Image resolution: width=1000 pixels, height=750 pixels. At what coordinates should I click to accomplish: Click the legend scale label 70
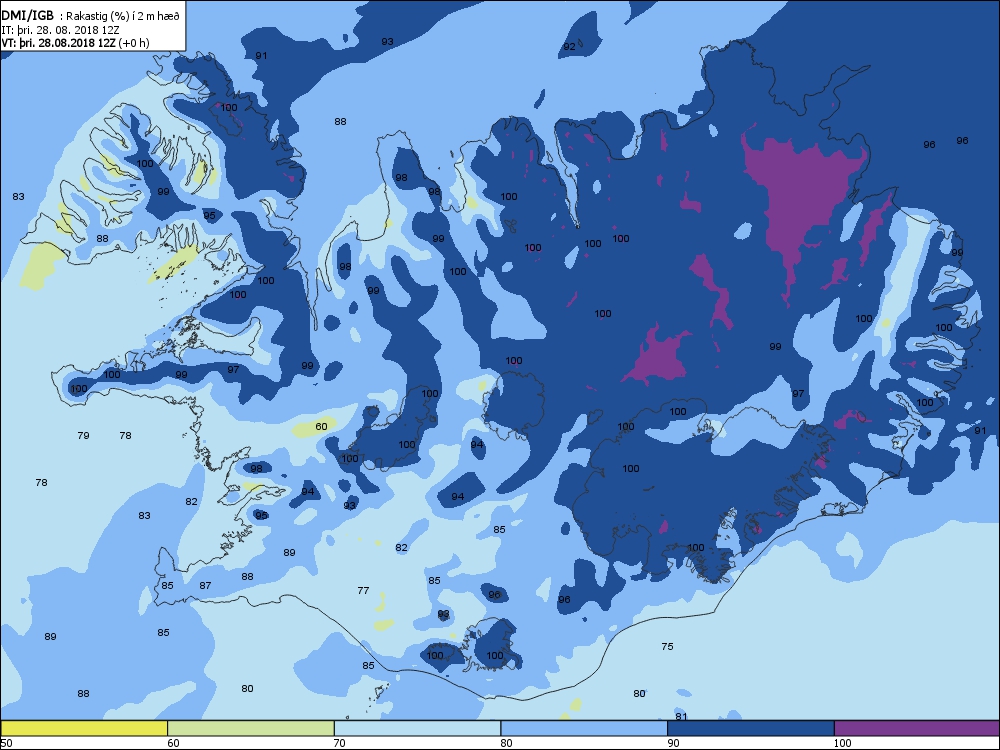339,742
